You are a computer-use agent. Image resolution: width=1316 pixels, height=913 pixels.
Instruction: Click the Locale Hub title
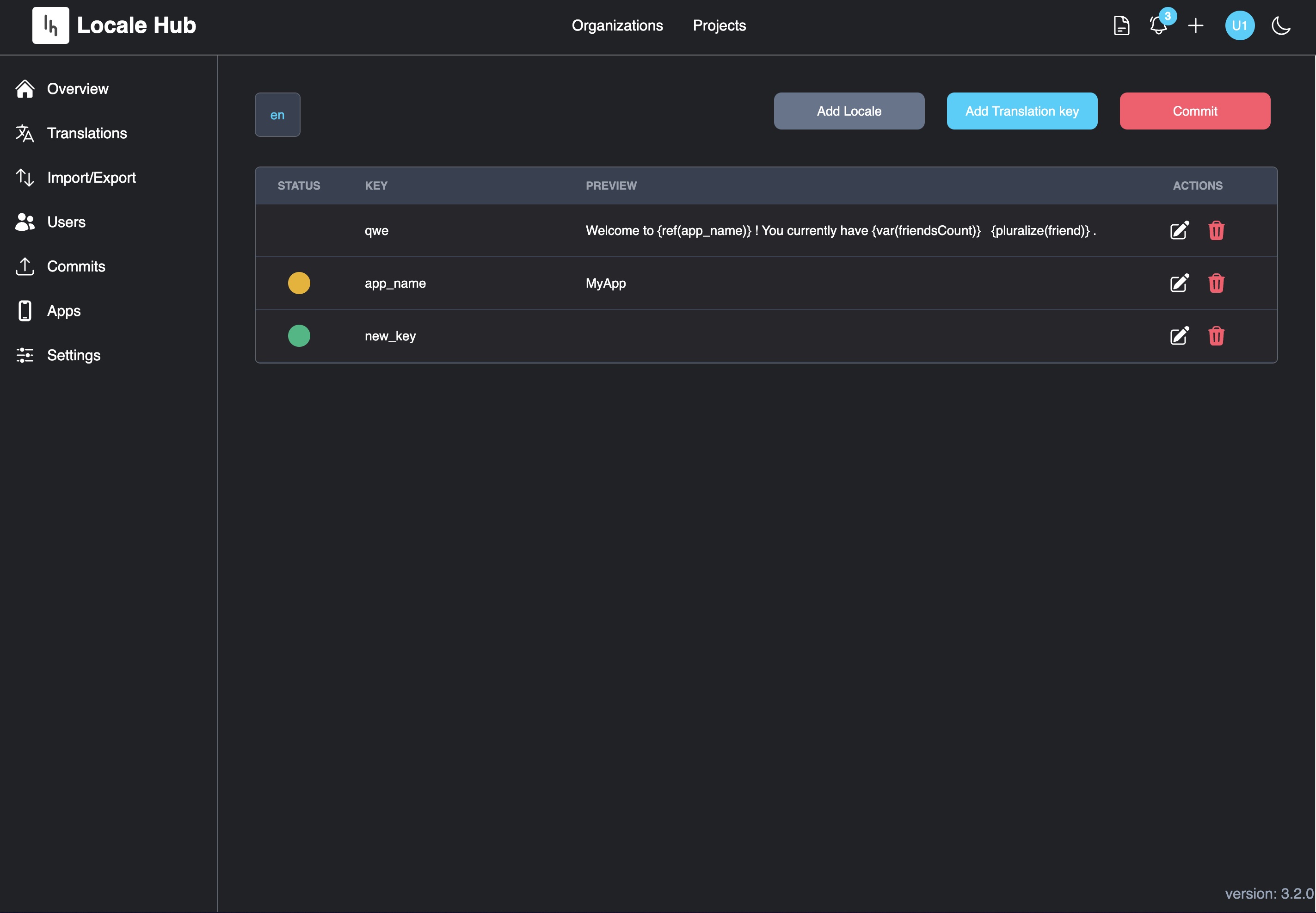(136, 25)
